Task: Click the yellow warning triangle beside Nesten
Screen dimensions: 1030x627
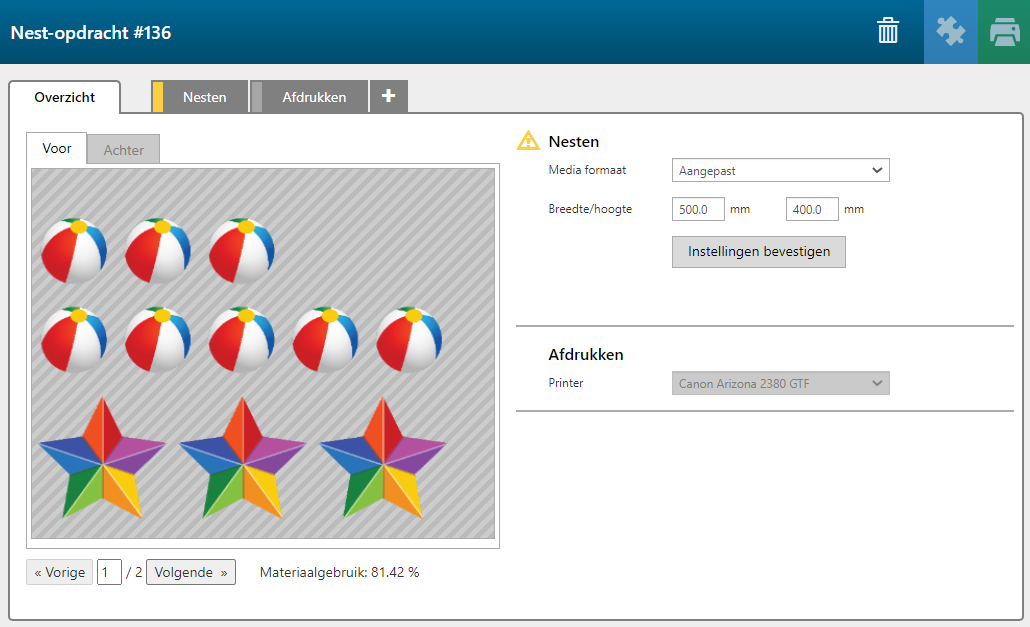Action: click(528, 141)
